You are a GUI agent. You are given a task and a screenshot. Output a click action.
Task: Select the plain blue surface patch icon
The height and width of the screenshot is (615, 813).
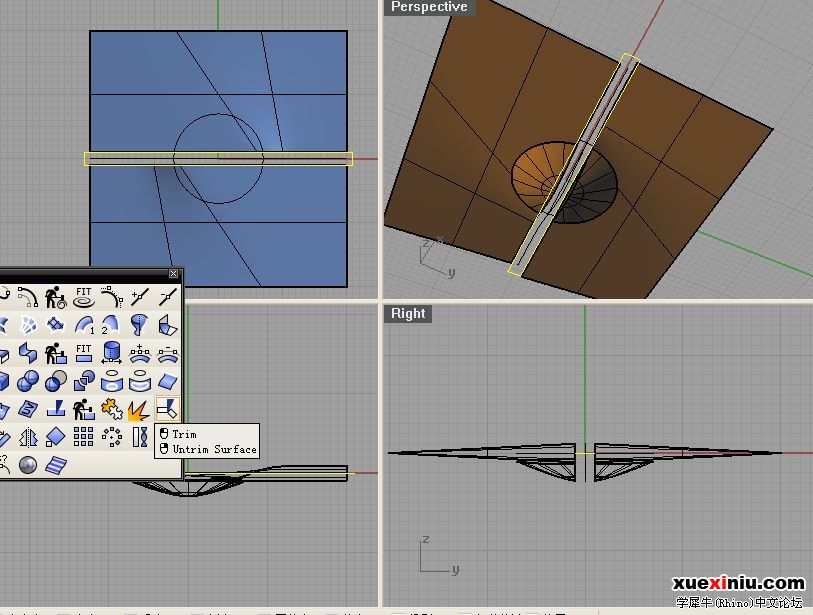point(167,381)
